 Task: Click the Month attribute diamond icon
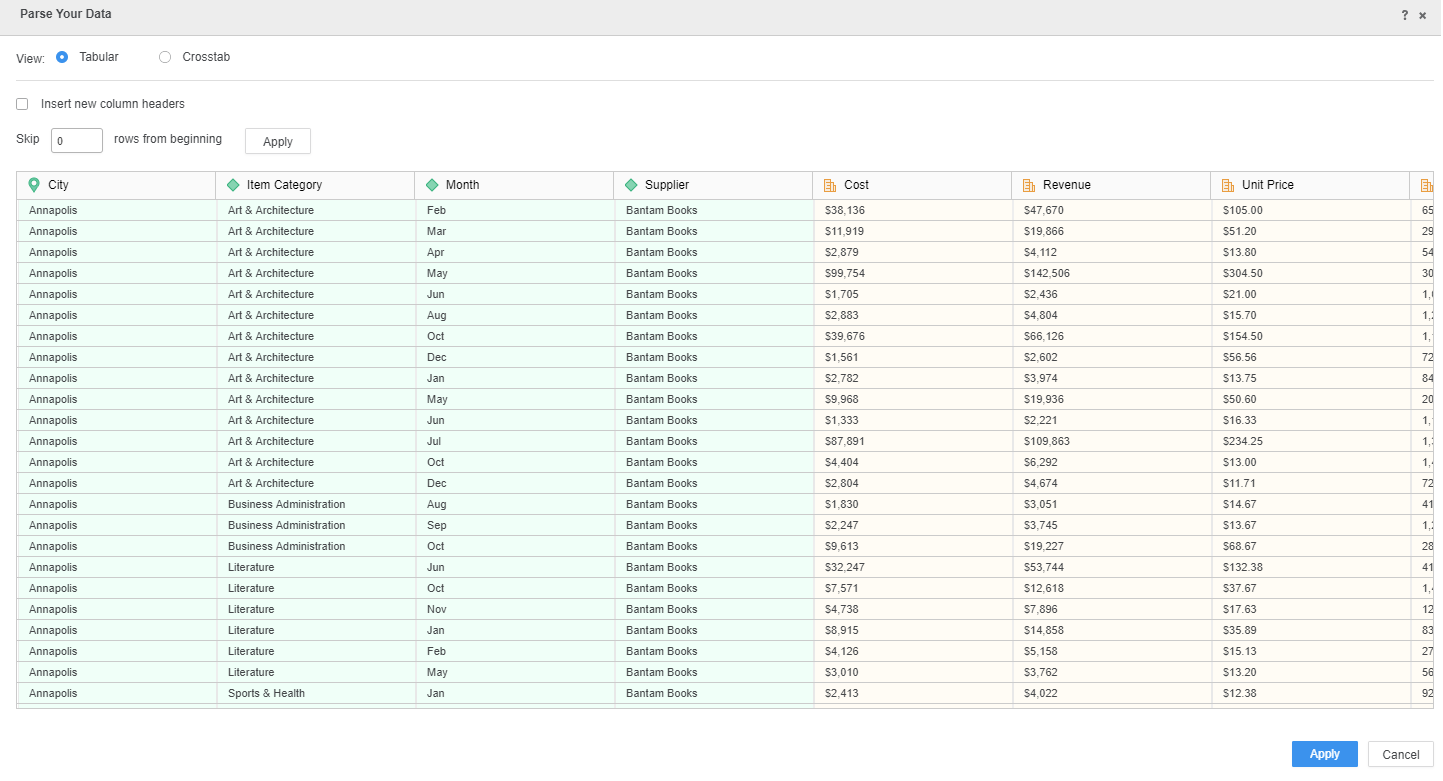click(432, 185)
